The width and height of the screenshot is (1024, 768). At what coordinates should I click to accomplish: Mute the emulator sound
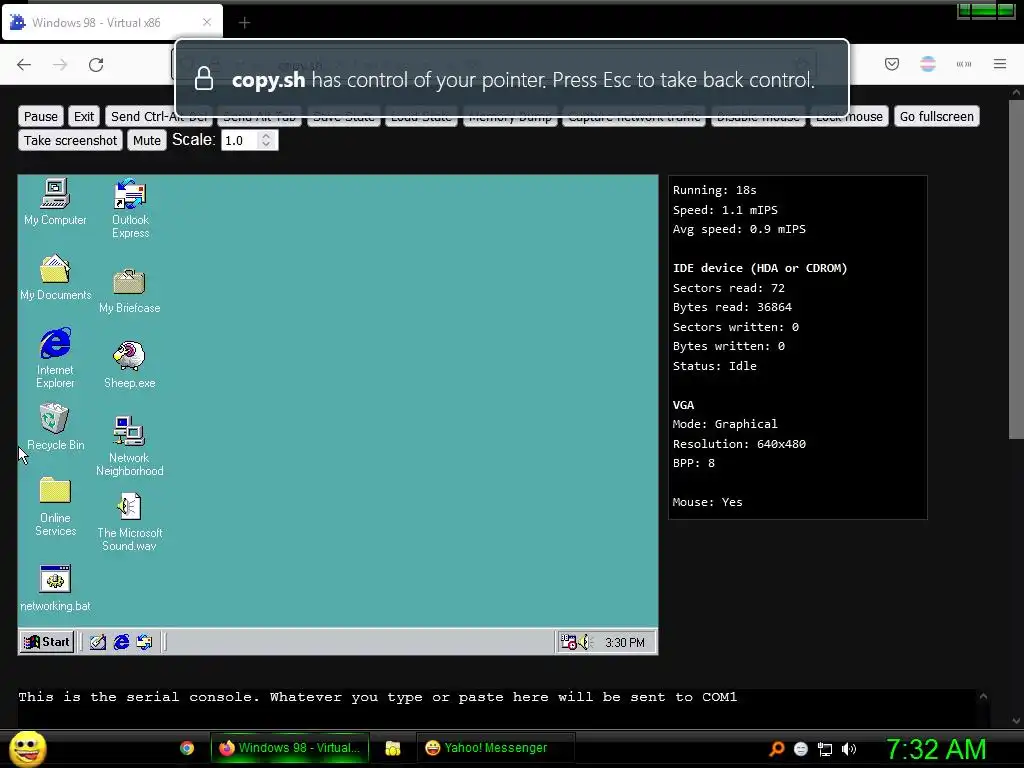147,140
